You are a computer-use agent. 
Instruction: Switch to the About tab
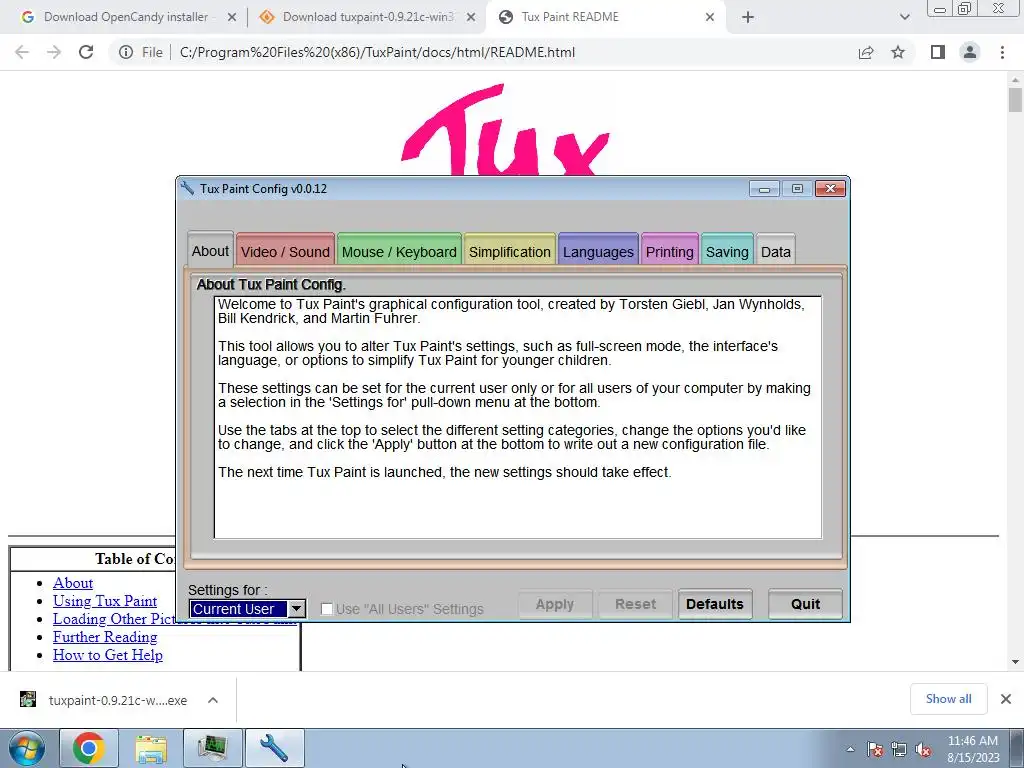pos(210,251)
